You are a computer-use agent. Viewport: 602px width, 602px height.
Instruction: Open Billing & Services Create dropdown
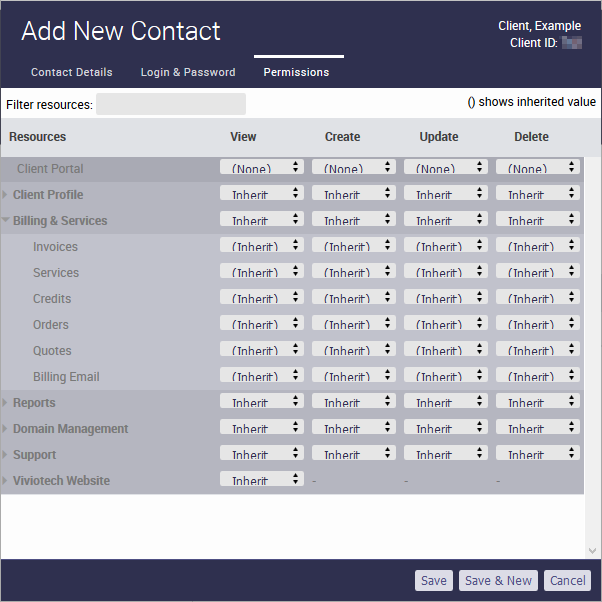point(354,219)
